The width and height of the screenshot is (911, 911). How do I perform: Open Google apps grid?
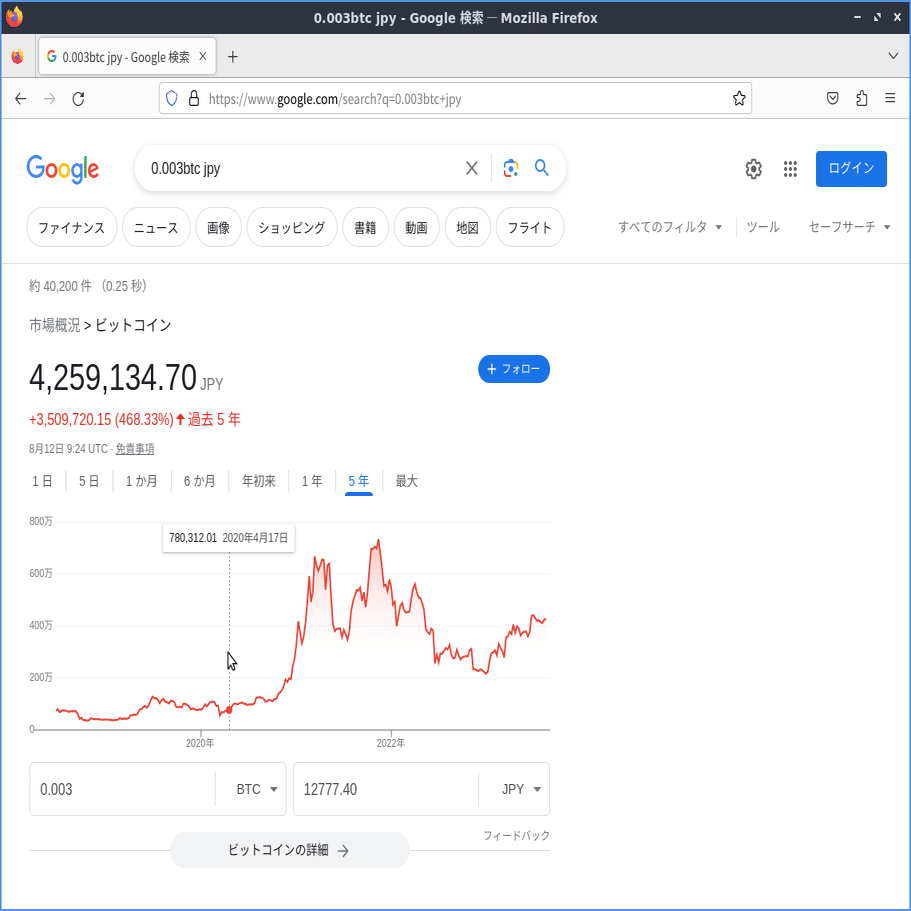790,169
